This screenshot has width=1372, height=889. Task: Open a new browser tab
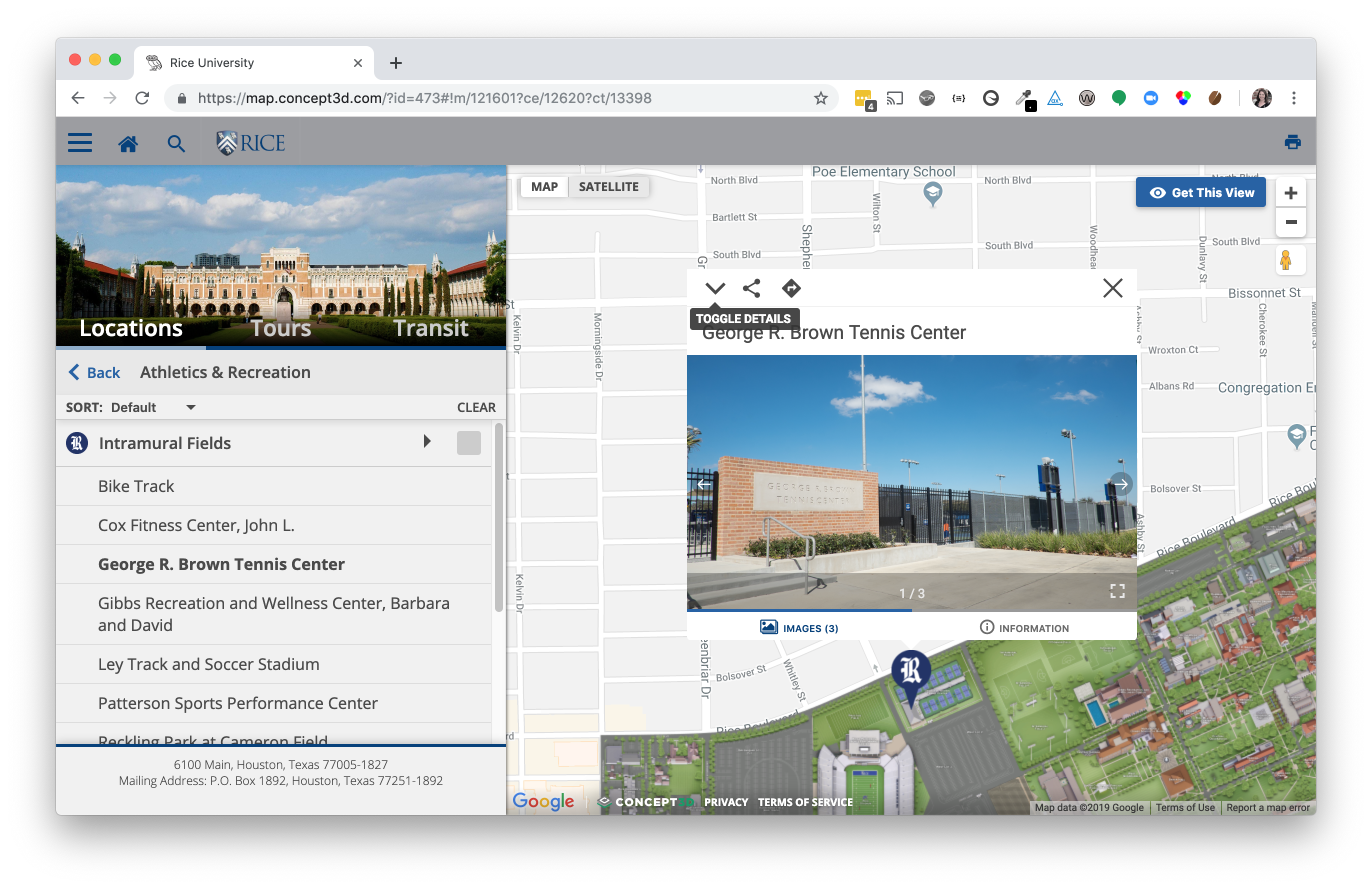[x=395, y=63]
